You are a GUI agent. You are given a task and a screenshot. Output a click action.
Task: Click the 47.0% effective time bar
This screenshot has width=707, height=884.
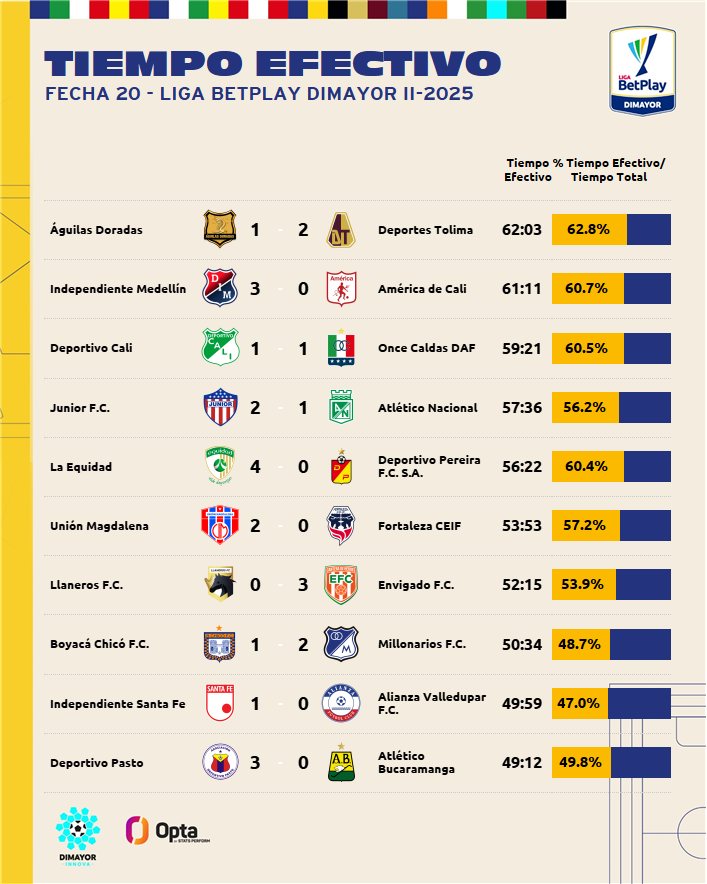pyautogui.click(x=611, y=703)
